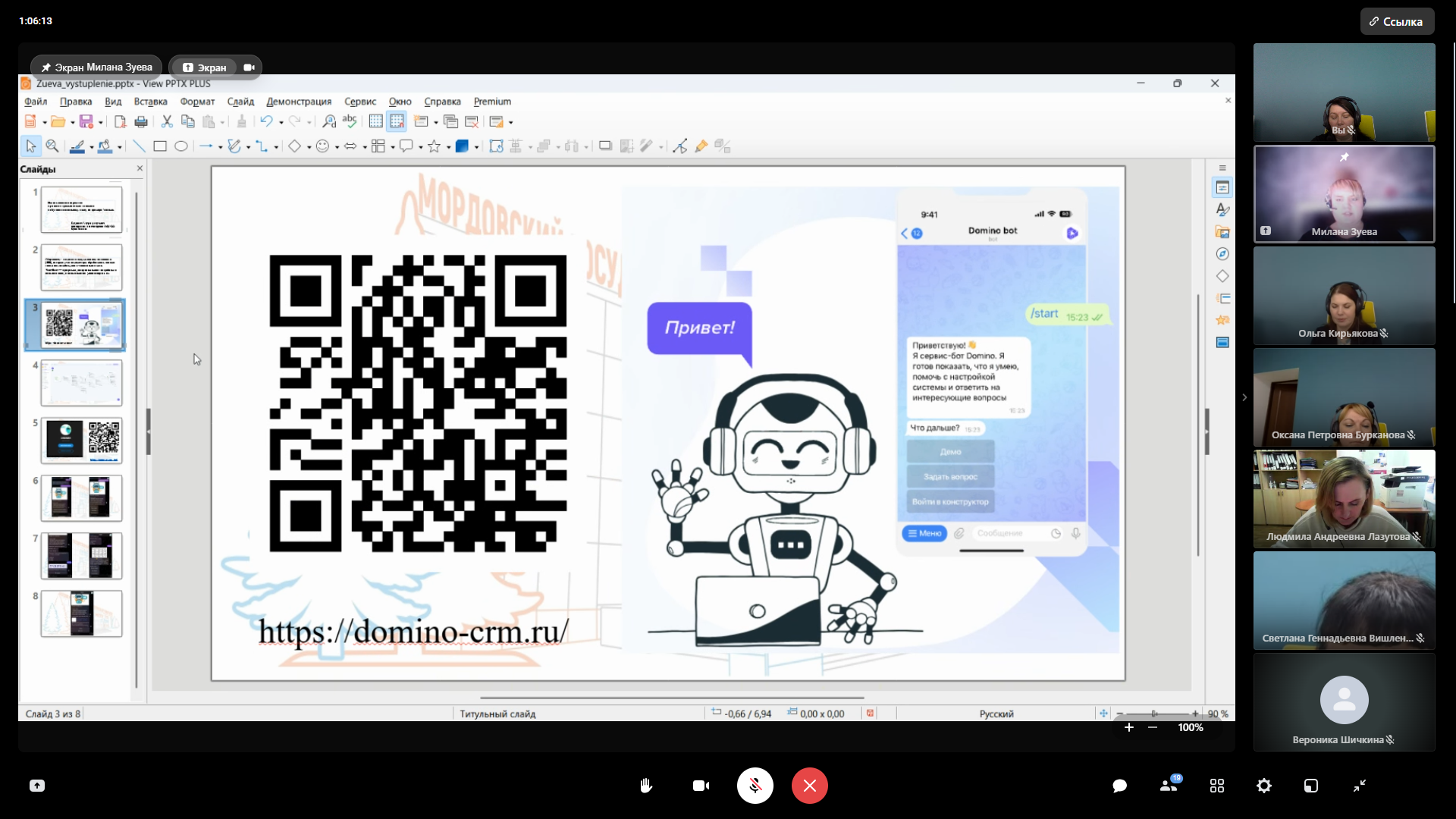Toggle the raise hand button

(x=646, y=786)
